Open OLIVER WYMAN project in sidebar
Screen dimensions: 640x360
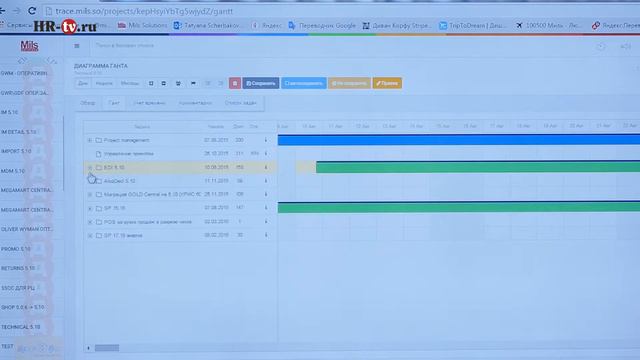[x=27, y=229]
